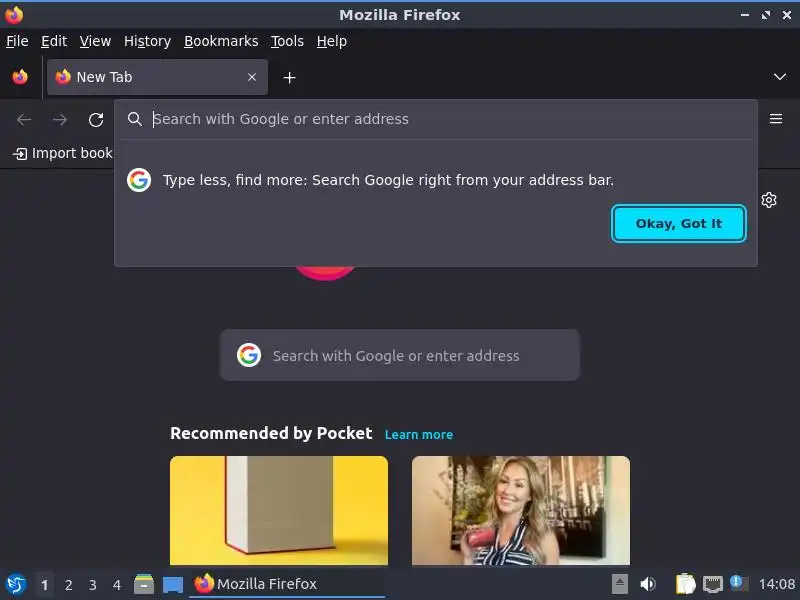Open the View menu
This screenshot has width=800, height=600.
[95, 41]
